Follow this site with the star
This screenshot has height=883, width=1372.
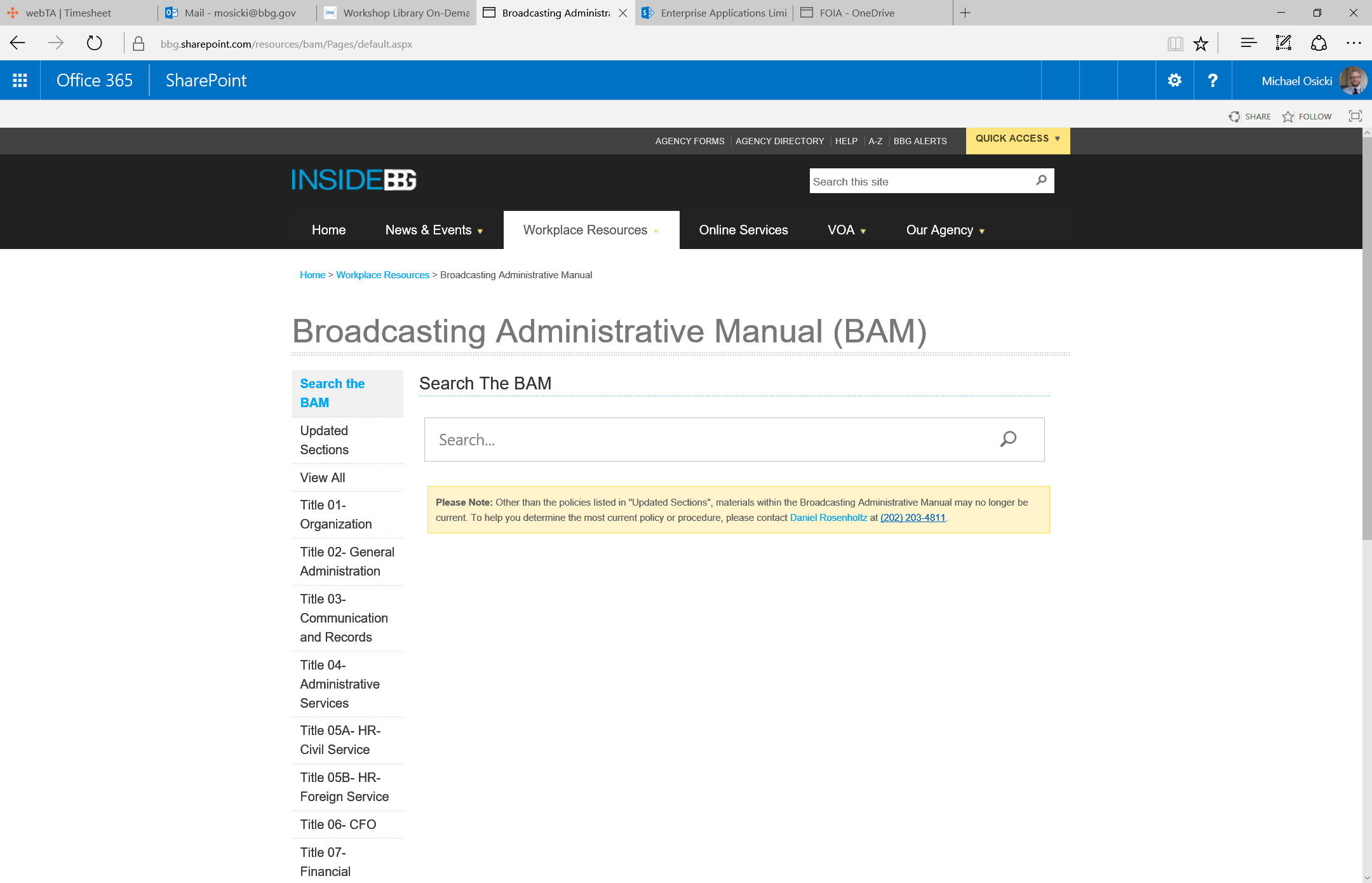tap(1307, 116)
